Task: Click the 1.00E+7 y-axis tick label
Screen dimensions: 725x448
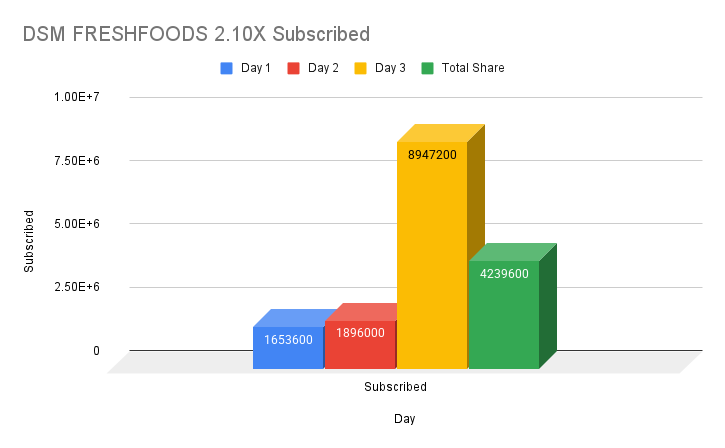Action: click(x=77, y=97)
